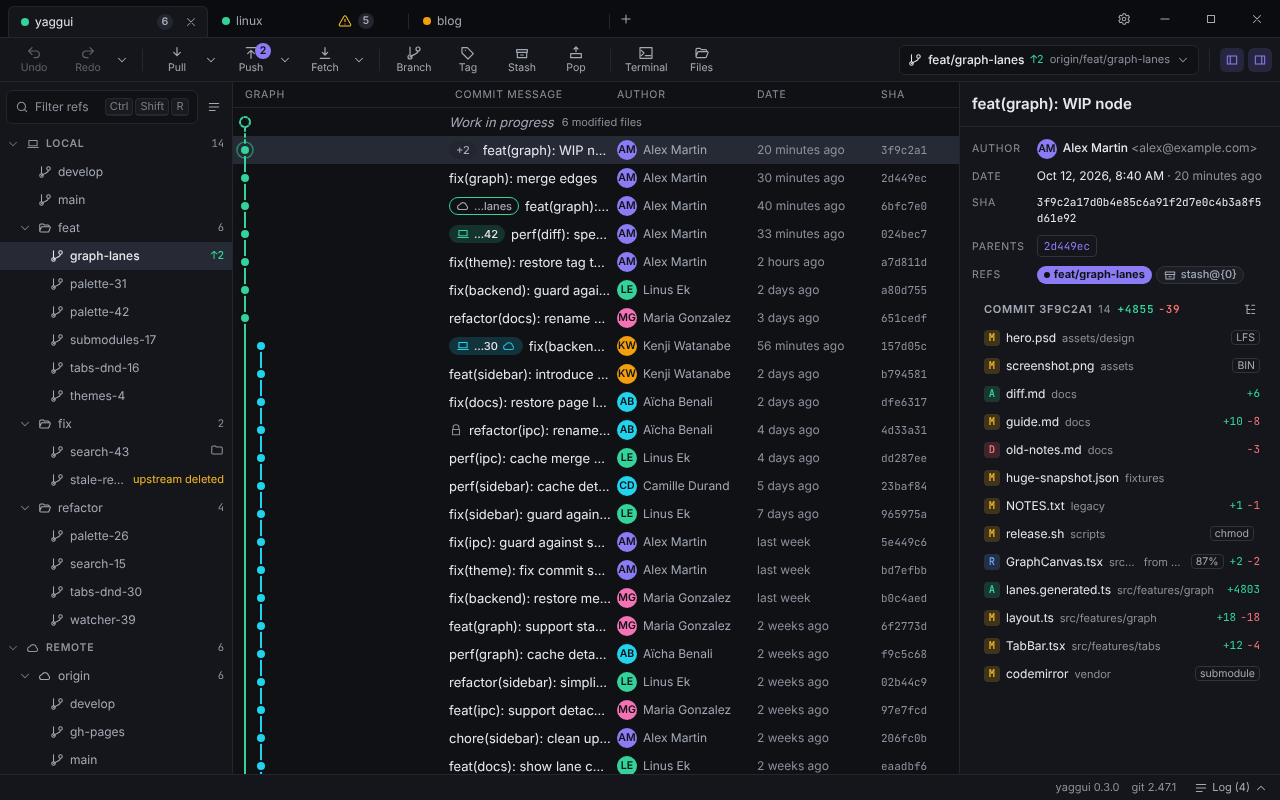Image resolution: width=1280 pixels, height=800 pixels.
Task: Open the Pull options dropdown arrow
Action: [x=211, y=60]
